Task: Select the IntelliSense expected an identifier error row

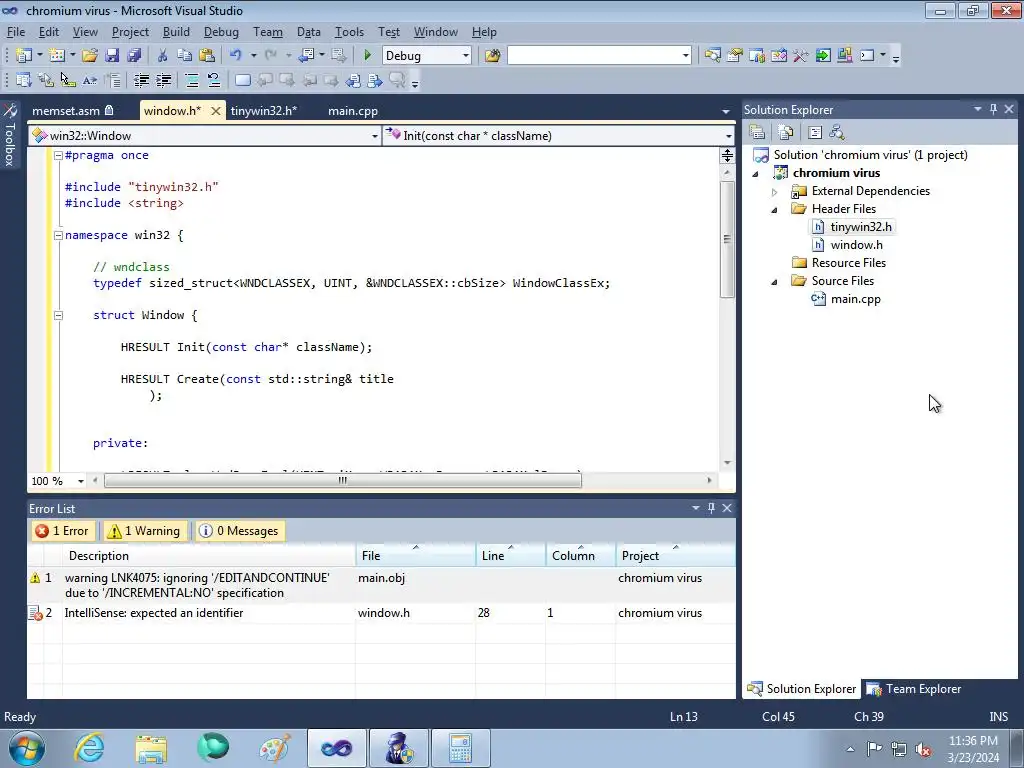Action: click(381, 613)
